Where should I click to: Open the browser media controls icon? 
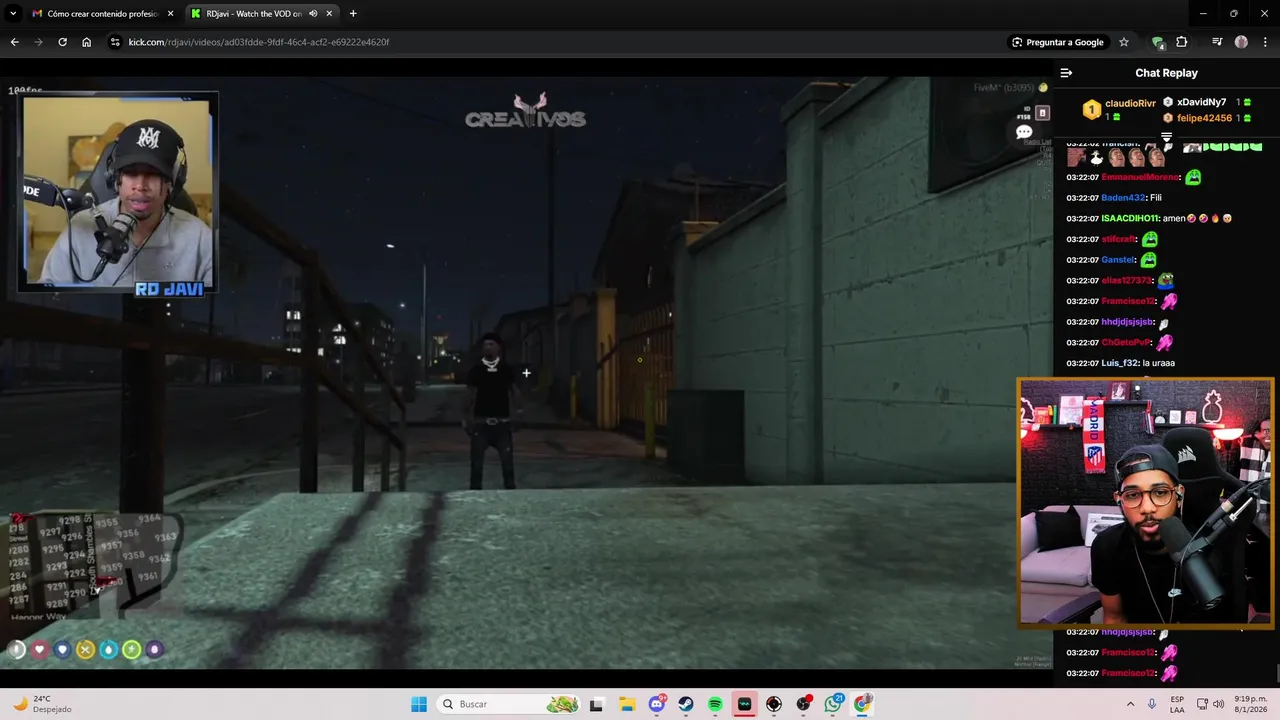tap(1217, 42)
